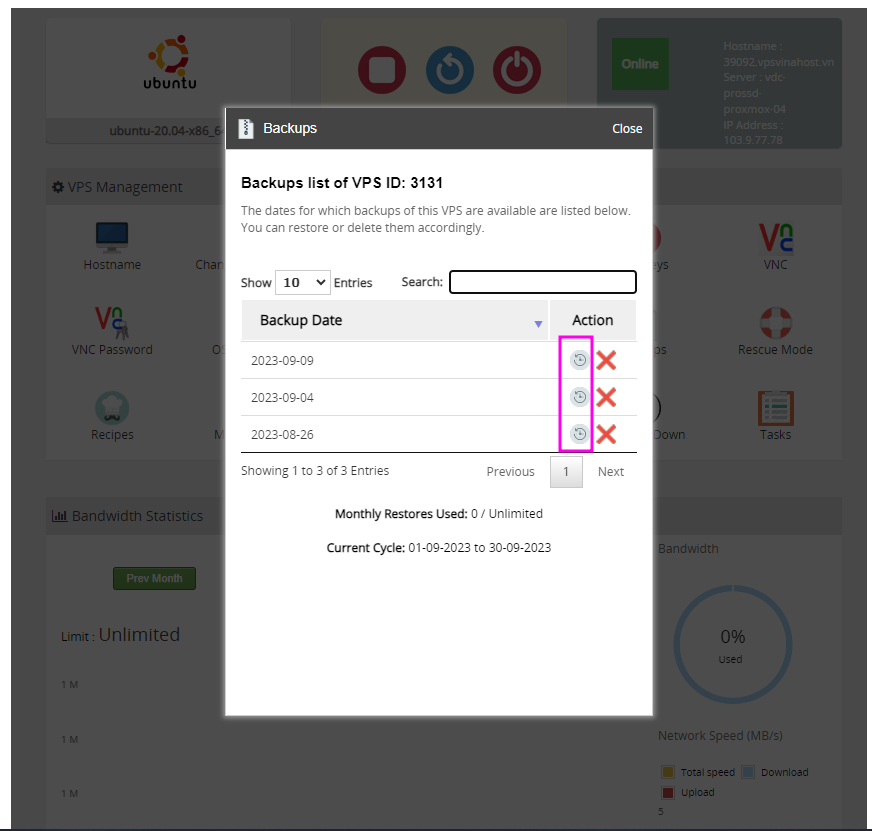Select the Restart VPS icon
The width and height of the screenshot is (872, 831).
coord(450,71)
